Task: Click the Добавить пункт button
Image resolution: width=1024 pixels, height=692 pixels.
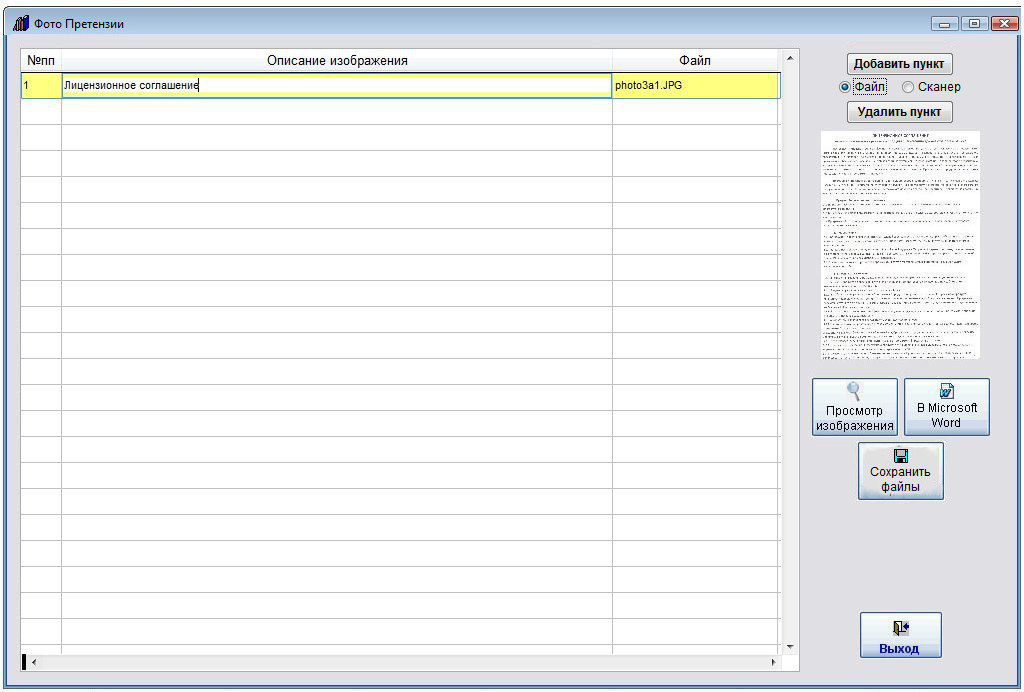Action: coord(899,64)
